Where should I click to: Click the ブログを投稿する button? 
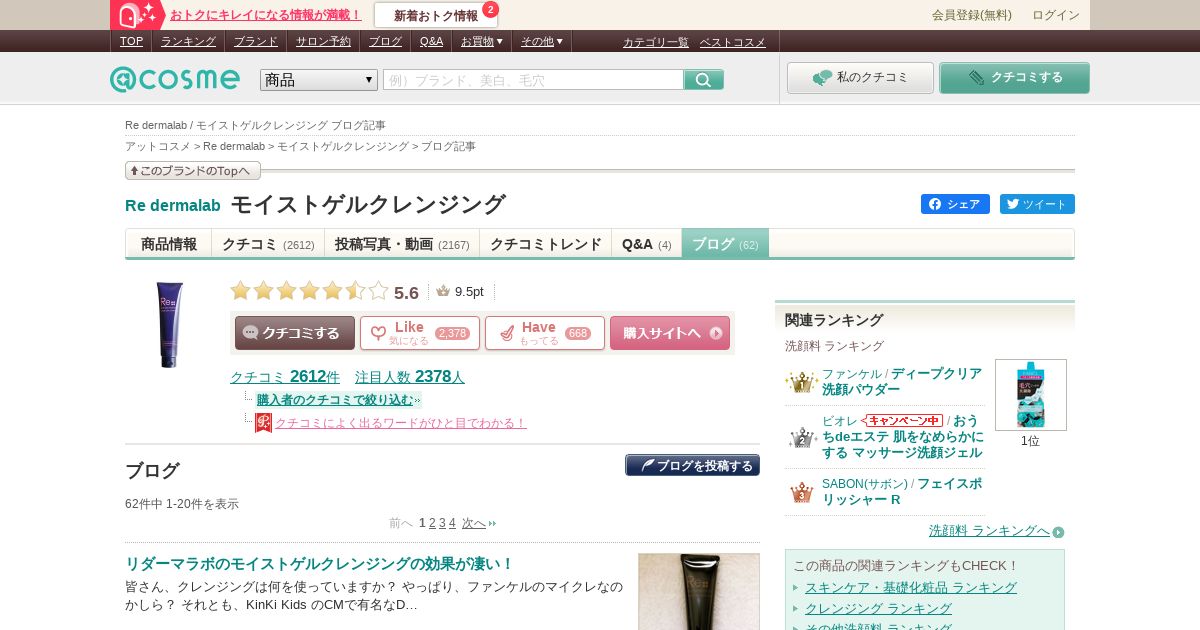click(x=692, y=465)
